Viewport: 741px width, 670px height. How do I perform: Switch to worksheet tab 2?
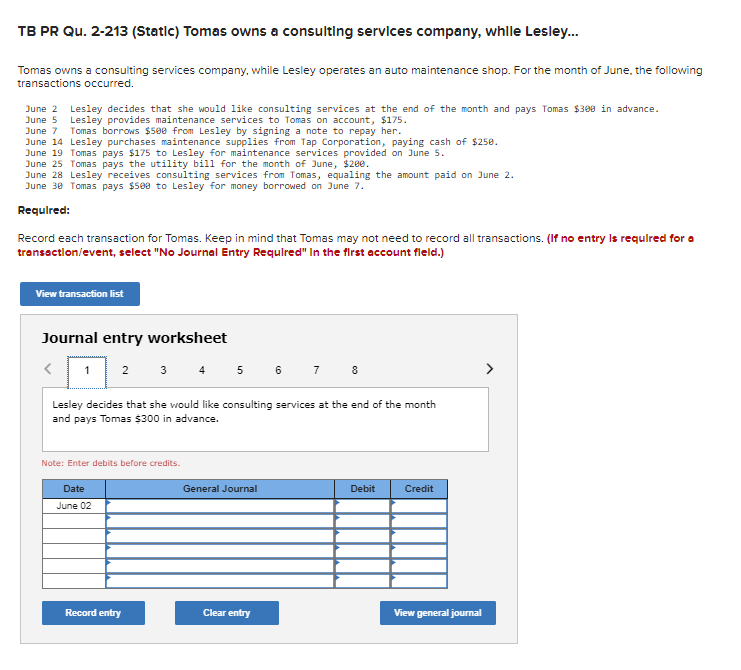(125, 370)
